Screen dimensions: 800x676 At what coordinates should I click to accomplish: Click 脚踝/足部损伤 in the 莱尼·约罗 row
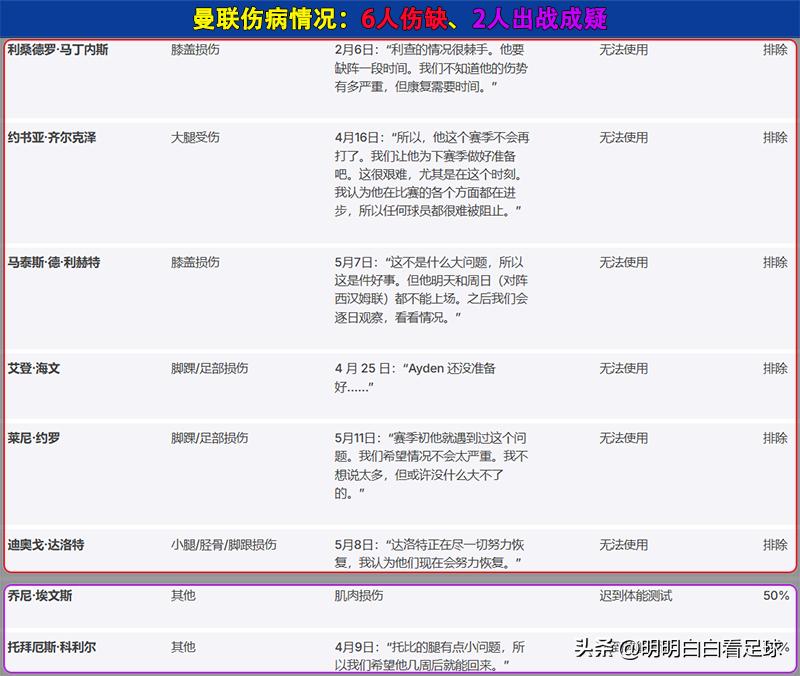click(x=210, y=438)
